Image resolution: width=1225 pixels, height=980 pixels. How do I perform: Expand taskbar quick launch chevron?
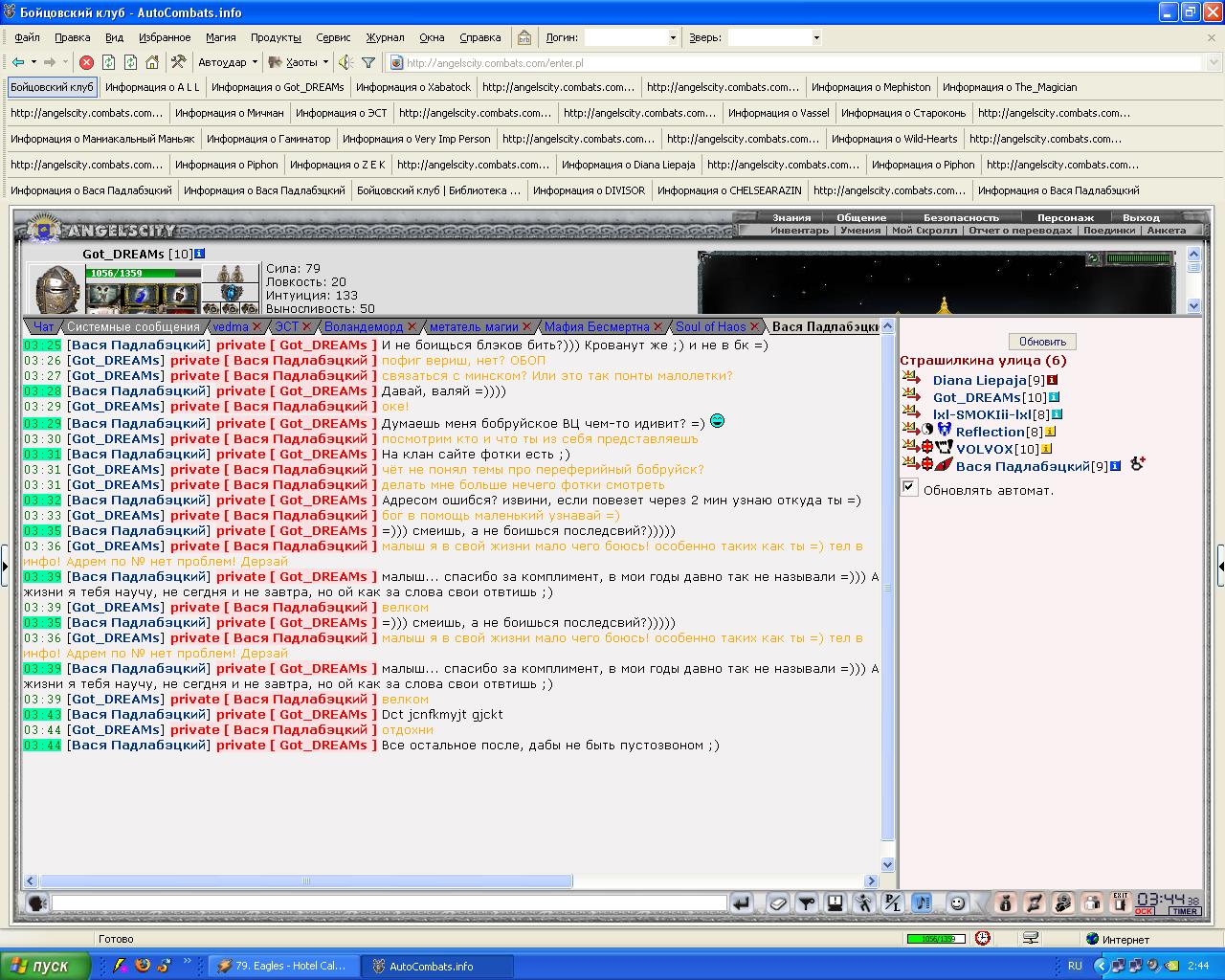point(187,961)
